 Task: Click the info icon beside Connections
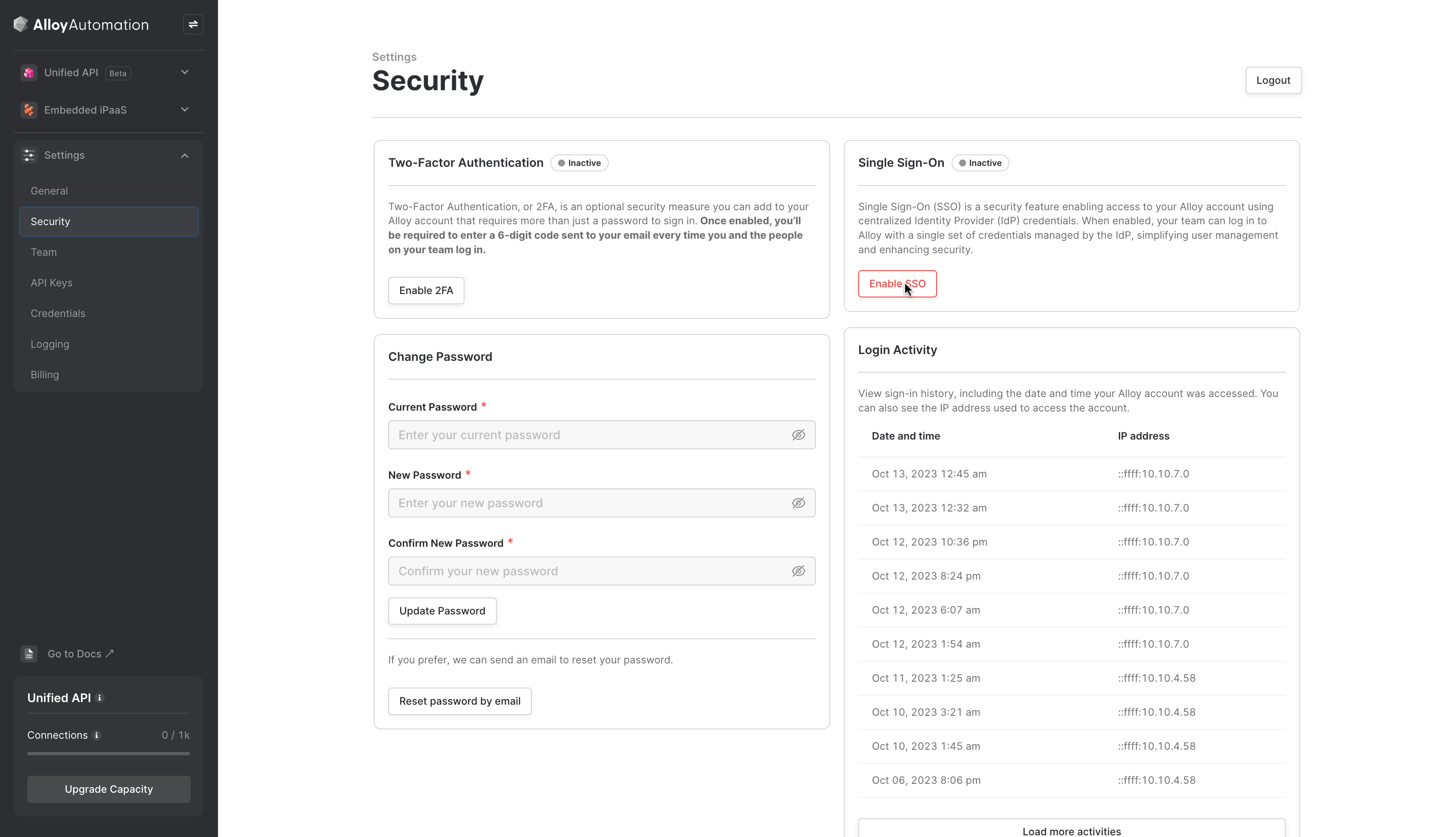click(x=97, y=735)
